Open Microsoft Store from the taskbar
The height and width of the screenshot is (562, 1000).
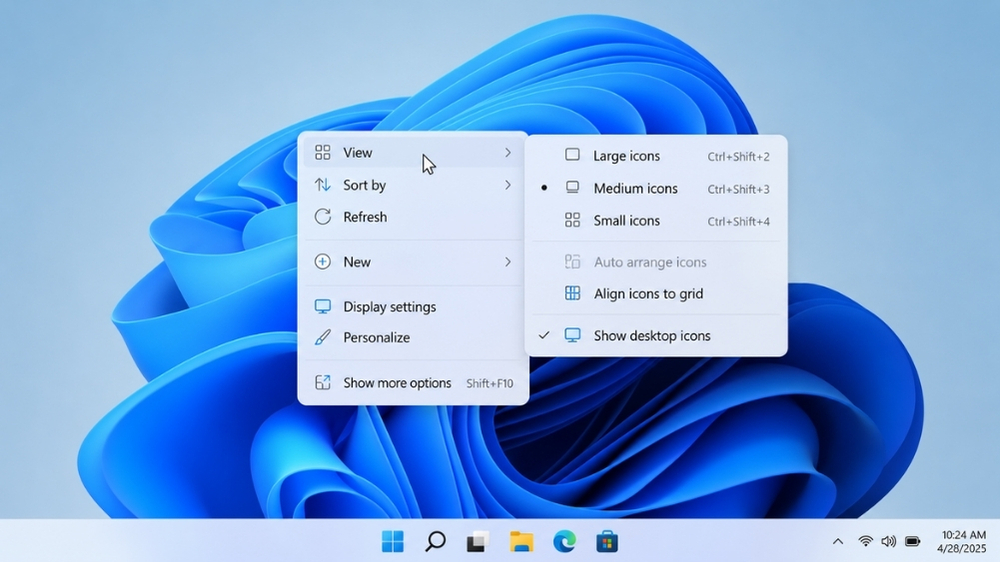point(607,542)
